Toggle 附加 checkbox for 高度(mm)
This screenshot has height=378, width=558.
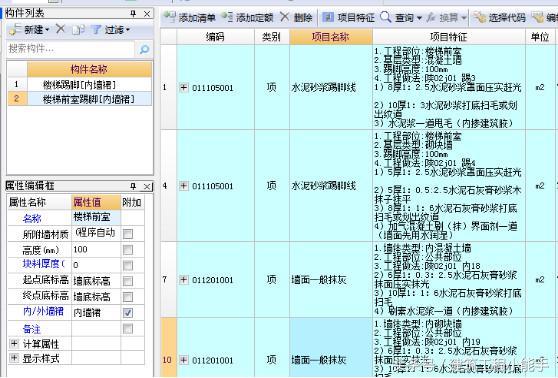pyautogui.click(x=128, y=250)
